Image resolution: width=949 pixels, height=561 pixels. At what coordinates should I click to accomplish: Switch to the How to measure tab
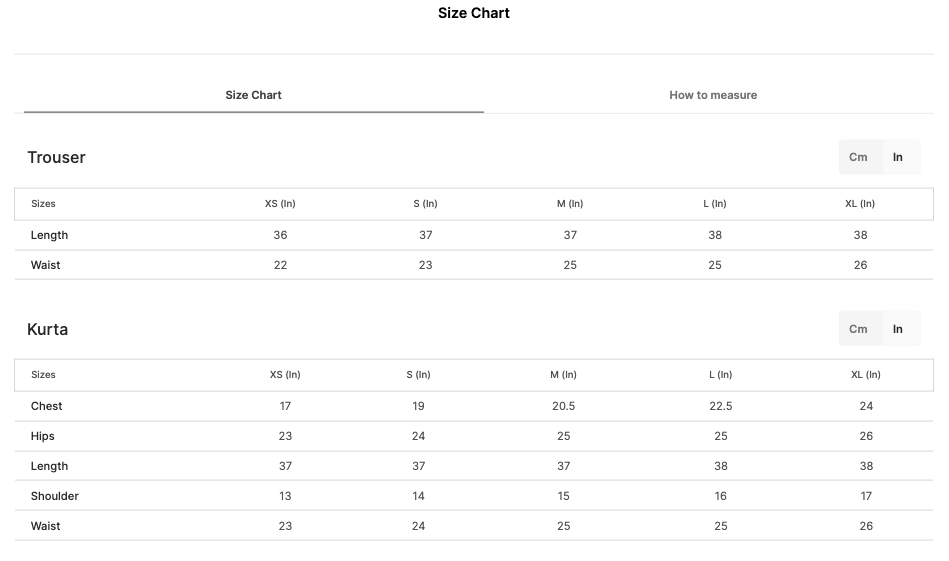(x=713, y=95)
